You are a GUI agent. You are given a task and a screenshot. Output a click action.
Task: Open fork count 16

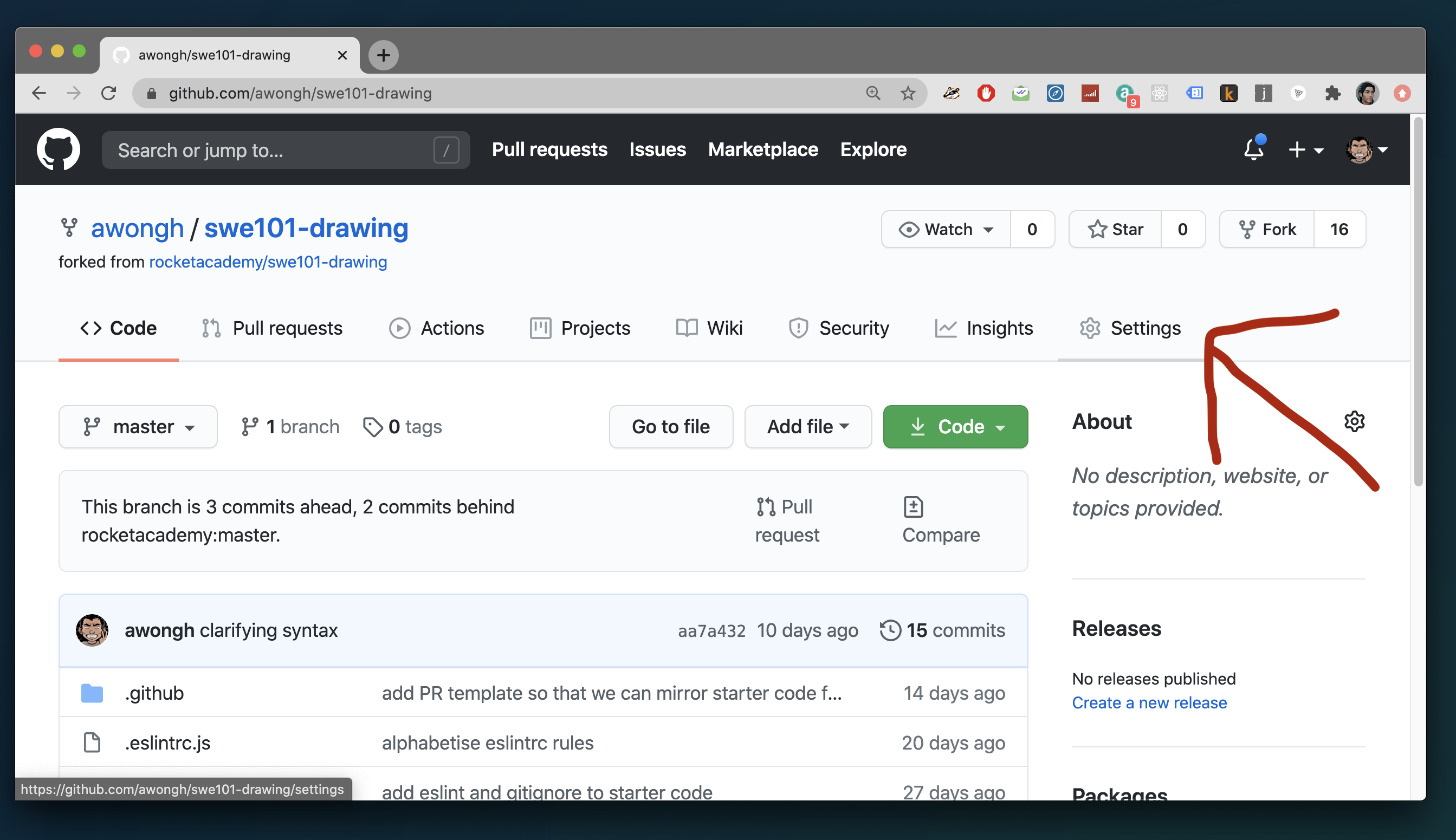(x=1339, y=229)
